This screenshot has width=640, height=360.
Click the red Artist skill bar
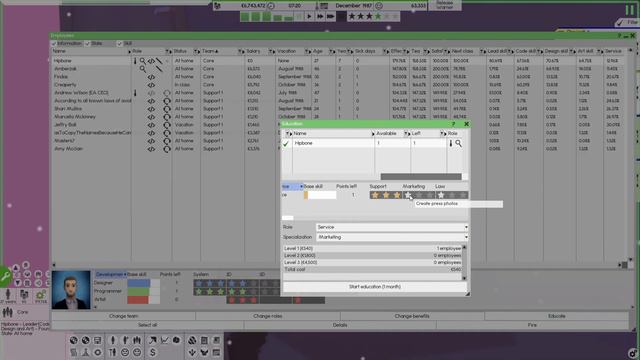point(138,300)
